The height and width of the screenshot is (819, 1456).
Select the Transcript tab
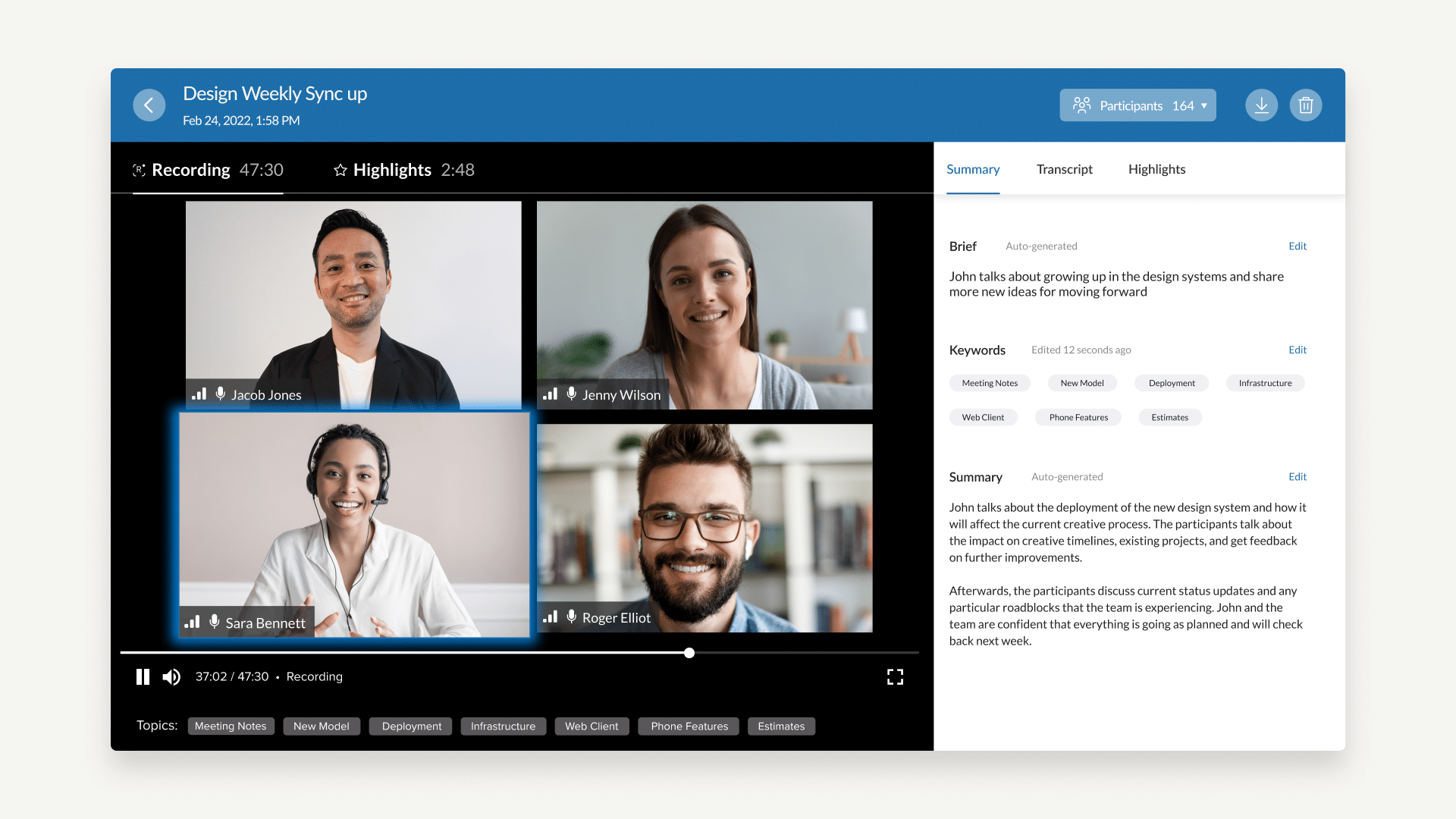point(1063,168)
